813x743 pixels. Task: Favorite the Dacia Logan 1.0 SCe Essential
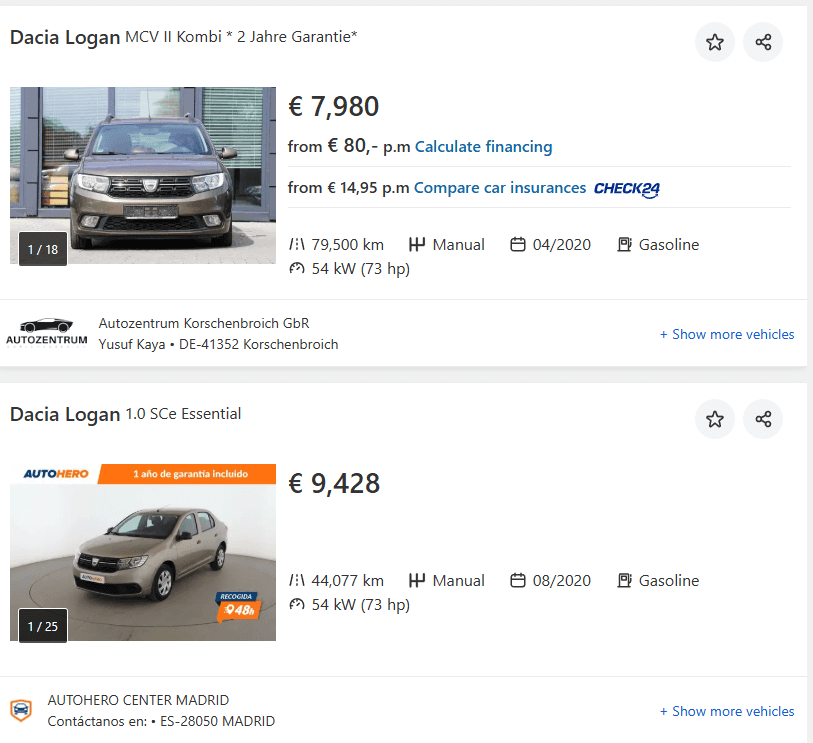(x=715, y=419)
